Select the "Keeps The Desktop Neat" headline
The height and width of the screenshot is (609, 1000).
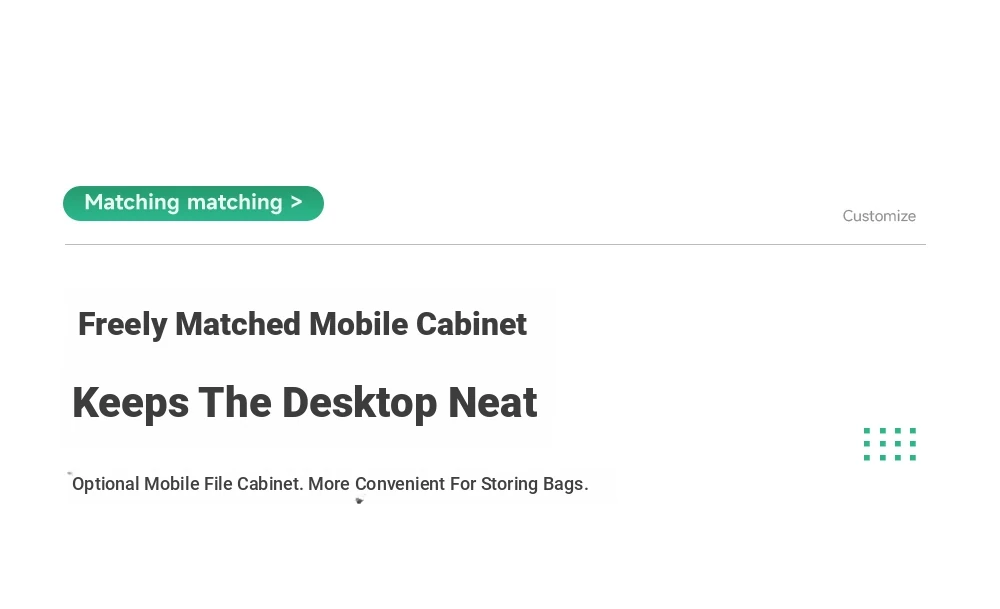pos(305,403)
